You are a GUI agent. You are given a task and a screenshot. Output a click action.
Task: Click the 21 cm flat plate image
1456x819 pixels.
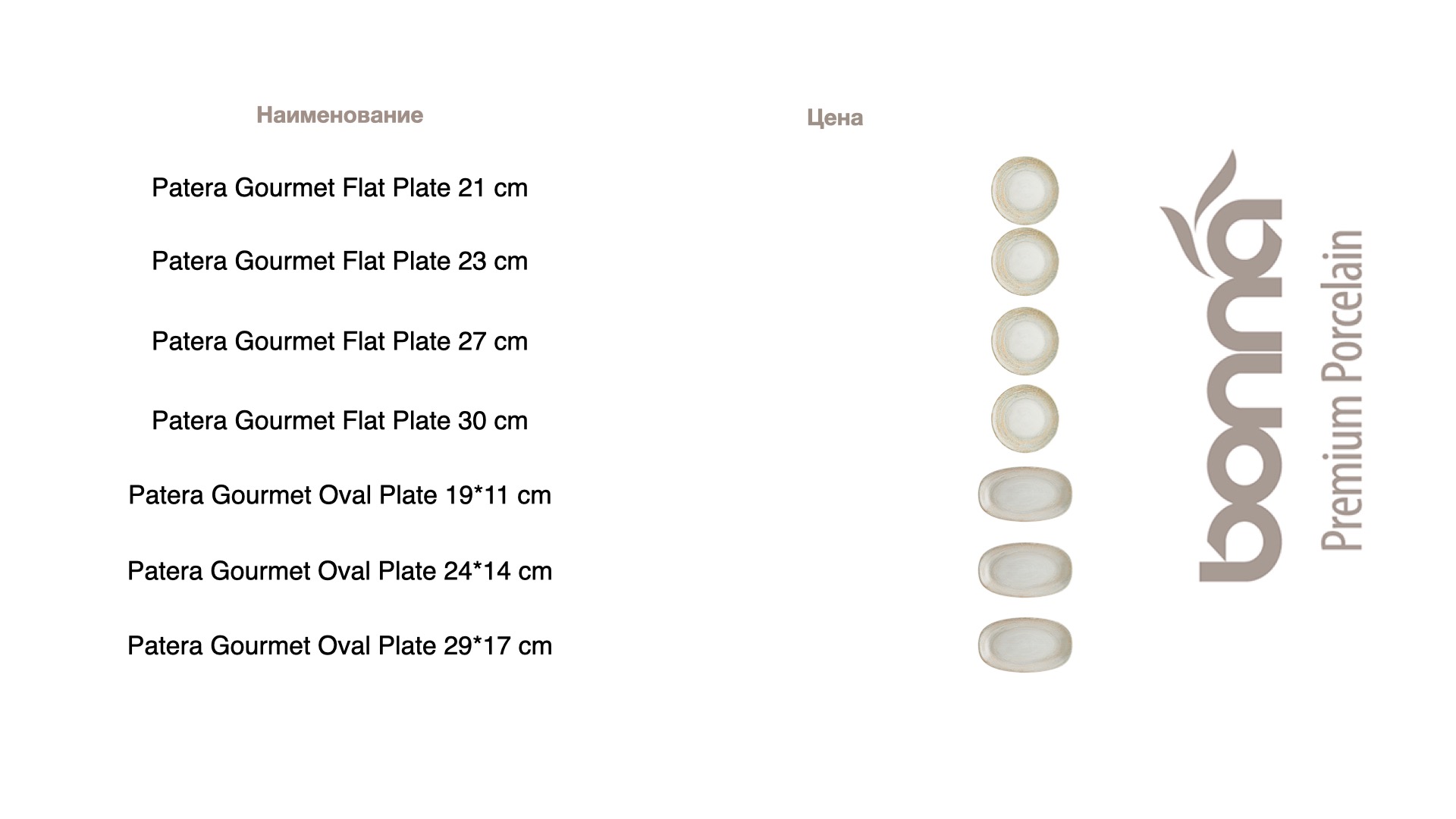pos(1025,190)
